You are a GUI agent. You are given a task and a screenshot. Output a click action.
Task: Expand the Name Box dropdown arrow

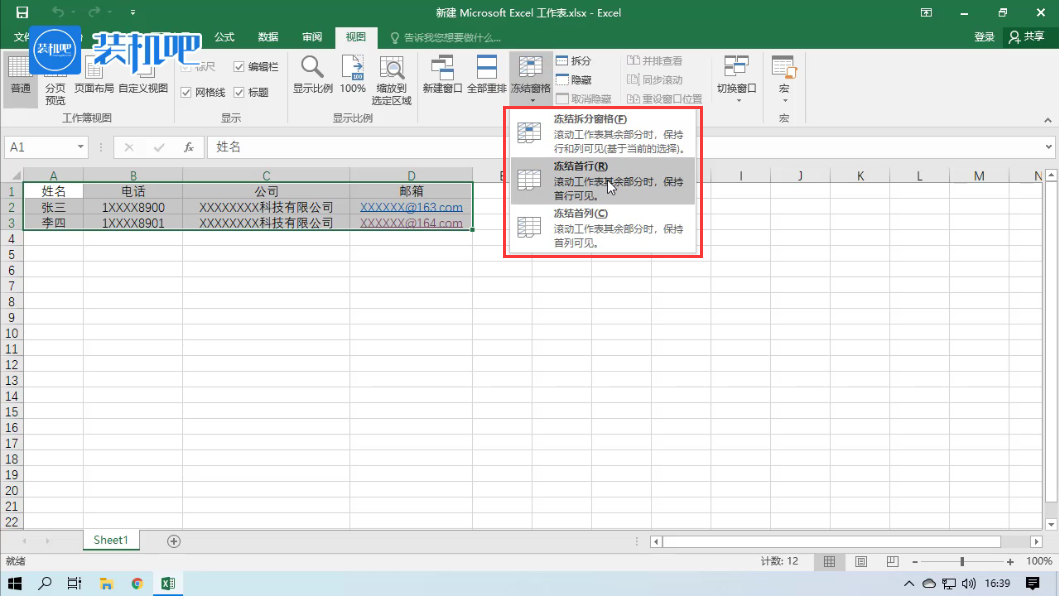coord(80,147)
